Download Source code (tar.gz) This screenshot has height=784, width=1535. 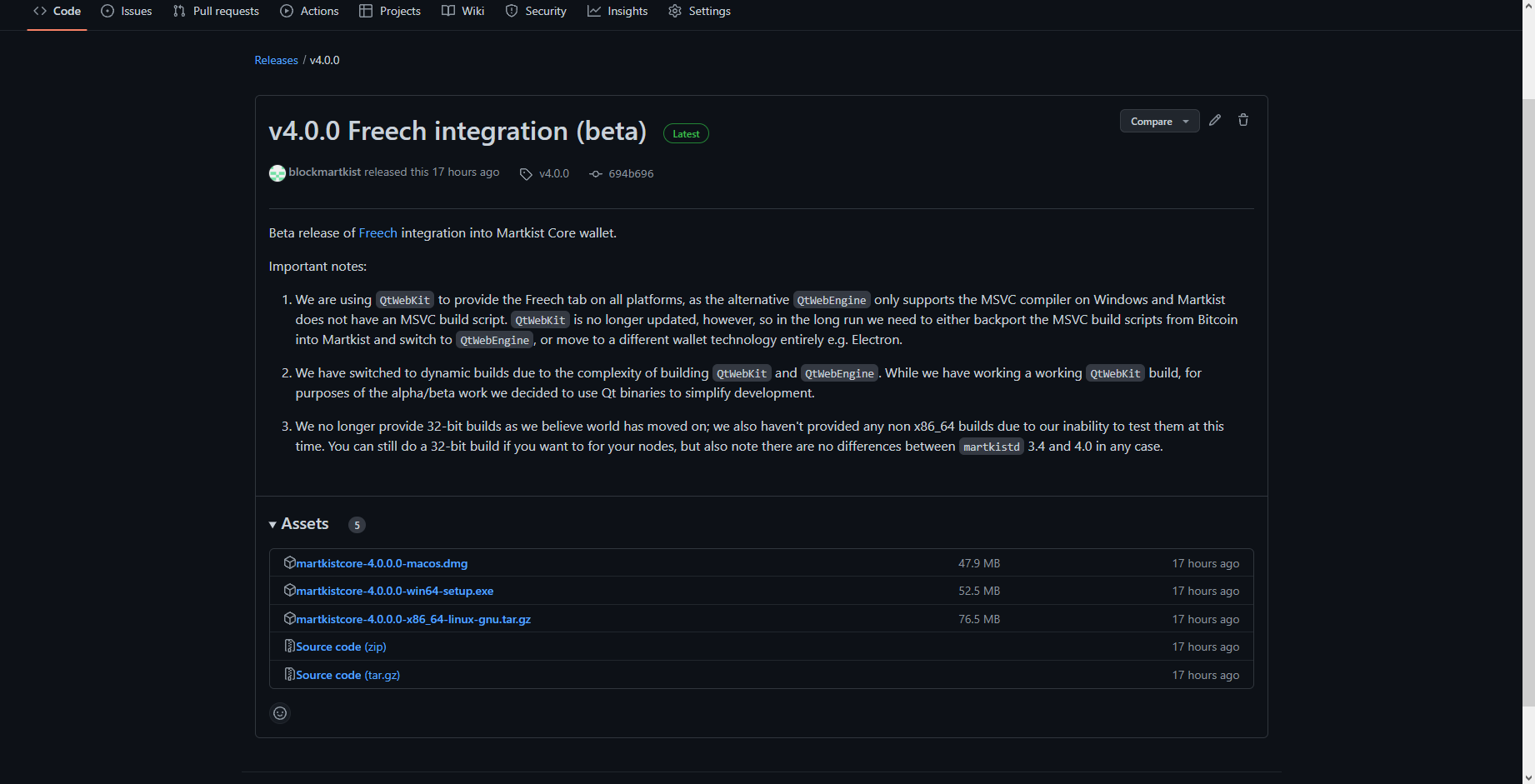347,675
